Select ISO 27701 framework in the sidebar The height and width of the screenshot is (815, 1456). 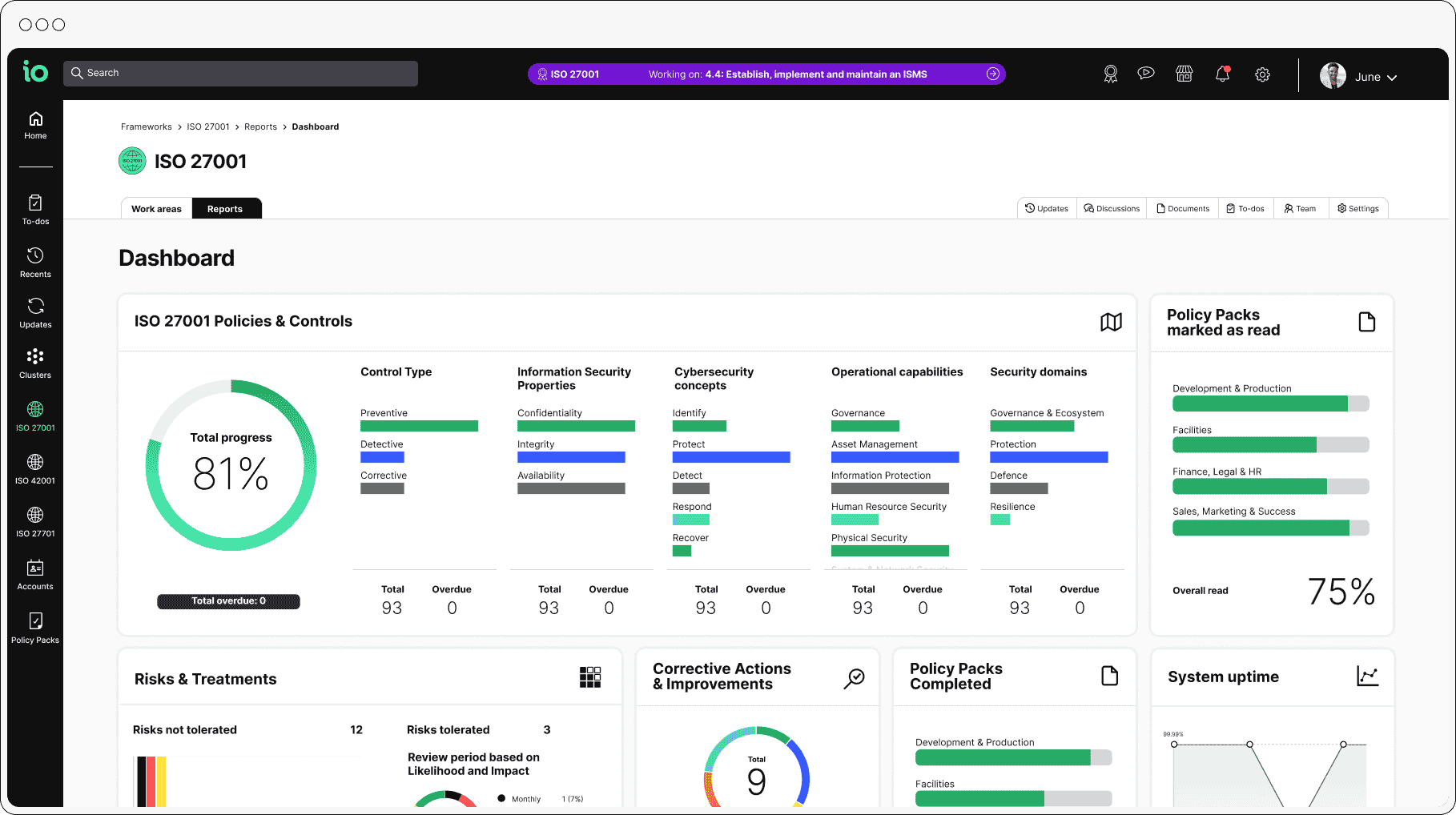point(35,522)
